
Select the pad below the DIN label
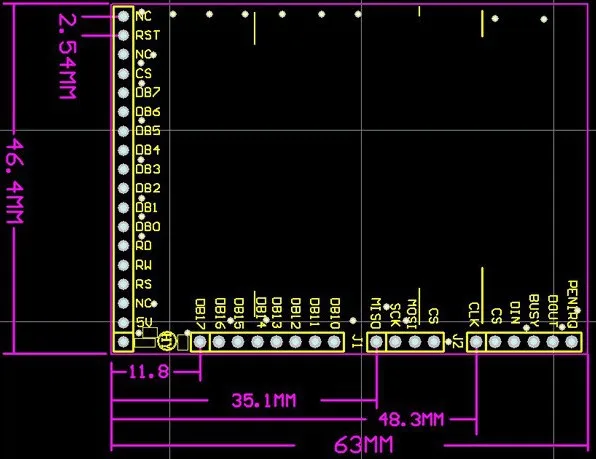(x=514, y=342)
